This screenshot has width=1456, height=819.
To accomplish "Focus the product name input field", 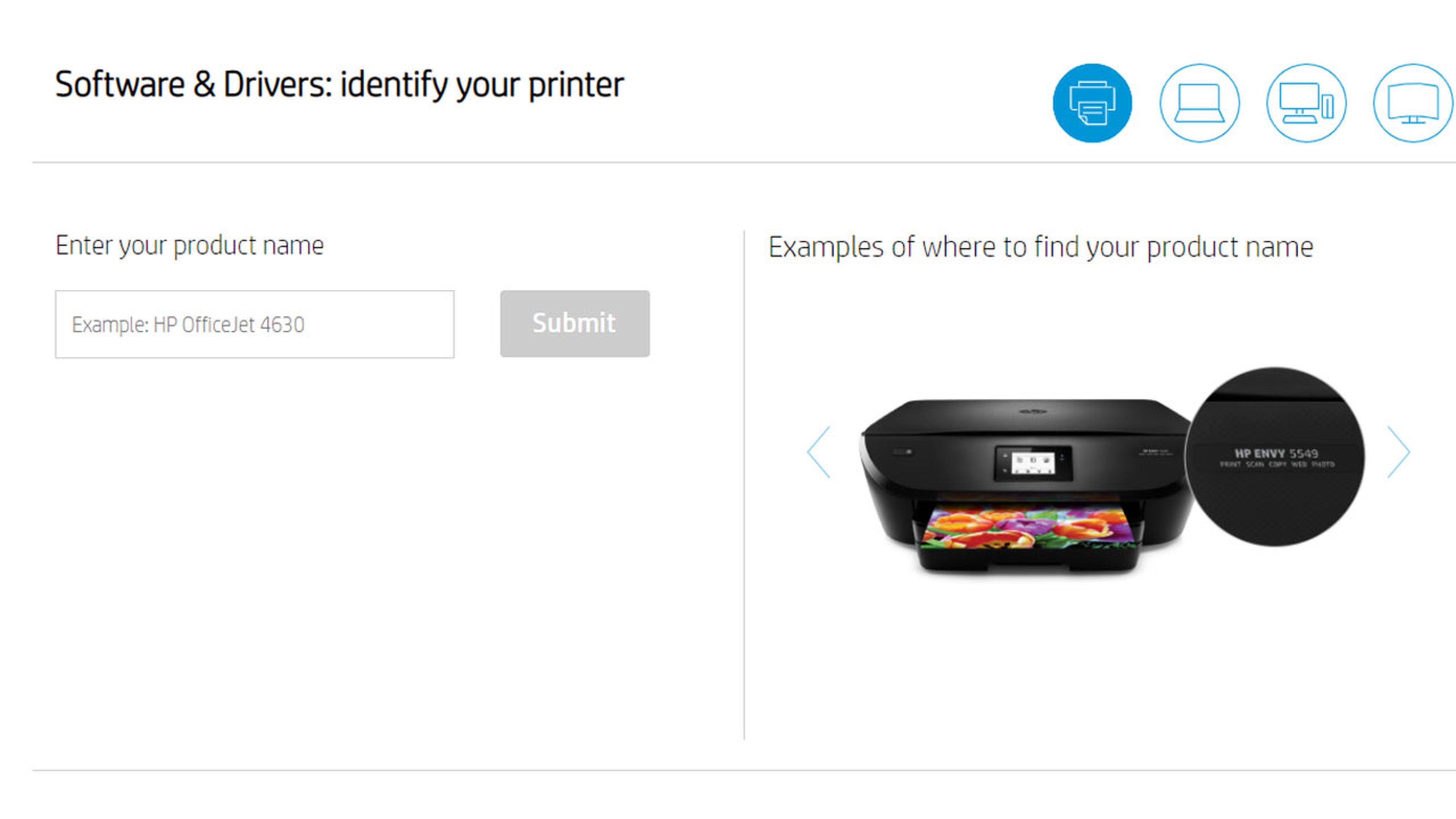I will coord(254,325).
